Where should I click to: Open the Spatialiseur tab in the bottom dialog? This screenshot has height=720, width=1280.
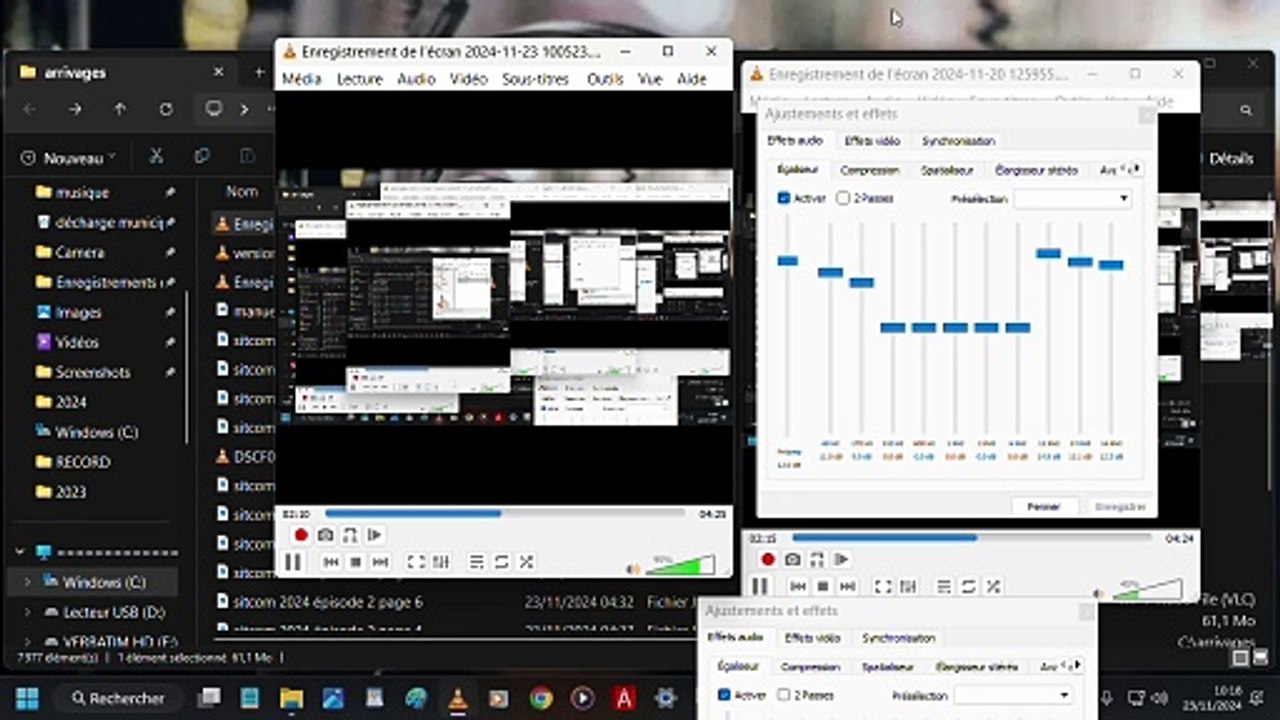point(887,667)
